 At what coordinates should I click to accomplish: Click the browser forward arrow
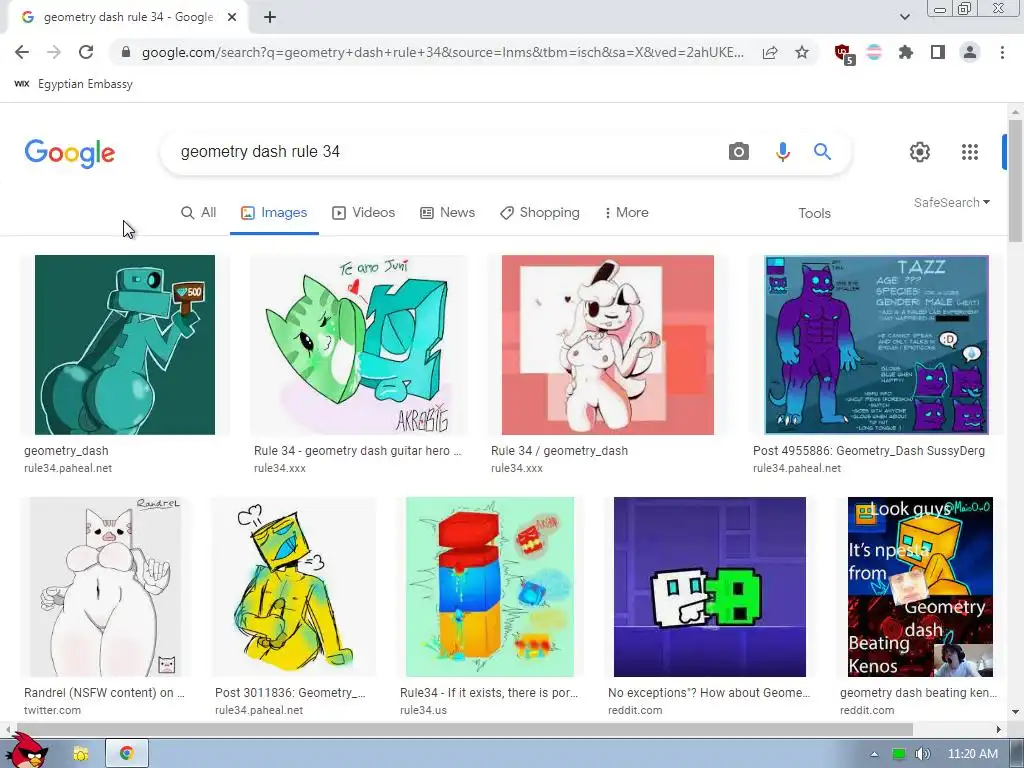click(54, 52)
